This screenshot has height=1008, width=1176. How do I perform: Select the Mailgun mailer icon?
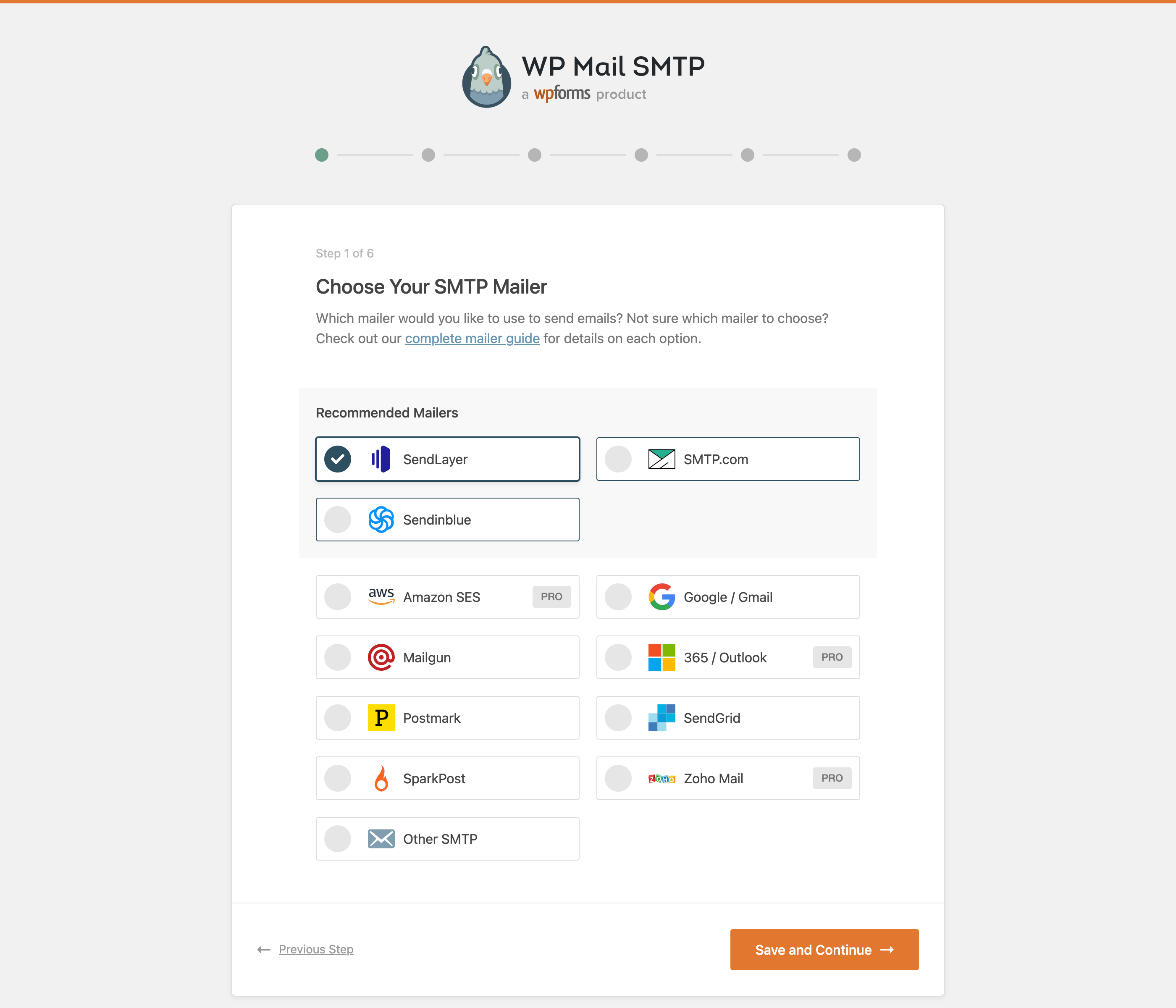click(x=381, y=657)
